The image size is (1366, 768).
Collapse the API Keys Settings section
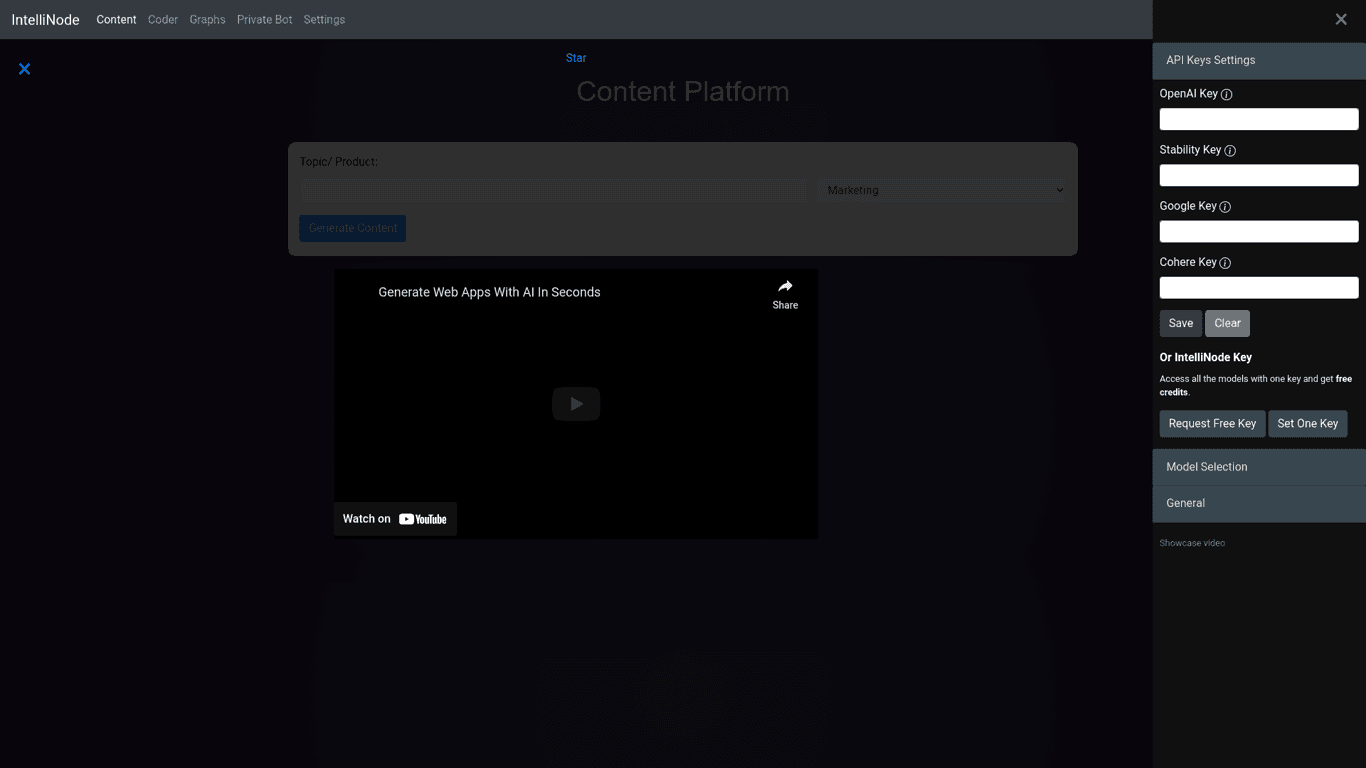point(1258,60)
